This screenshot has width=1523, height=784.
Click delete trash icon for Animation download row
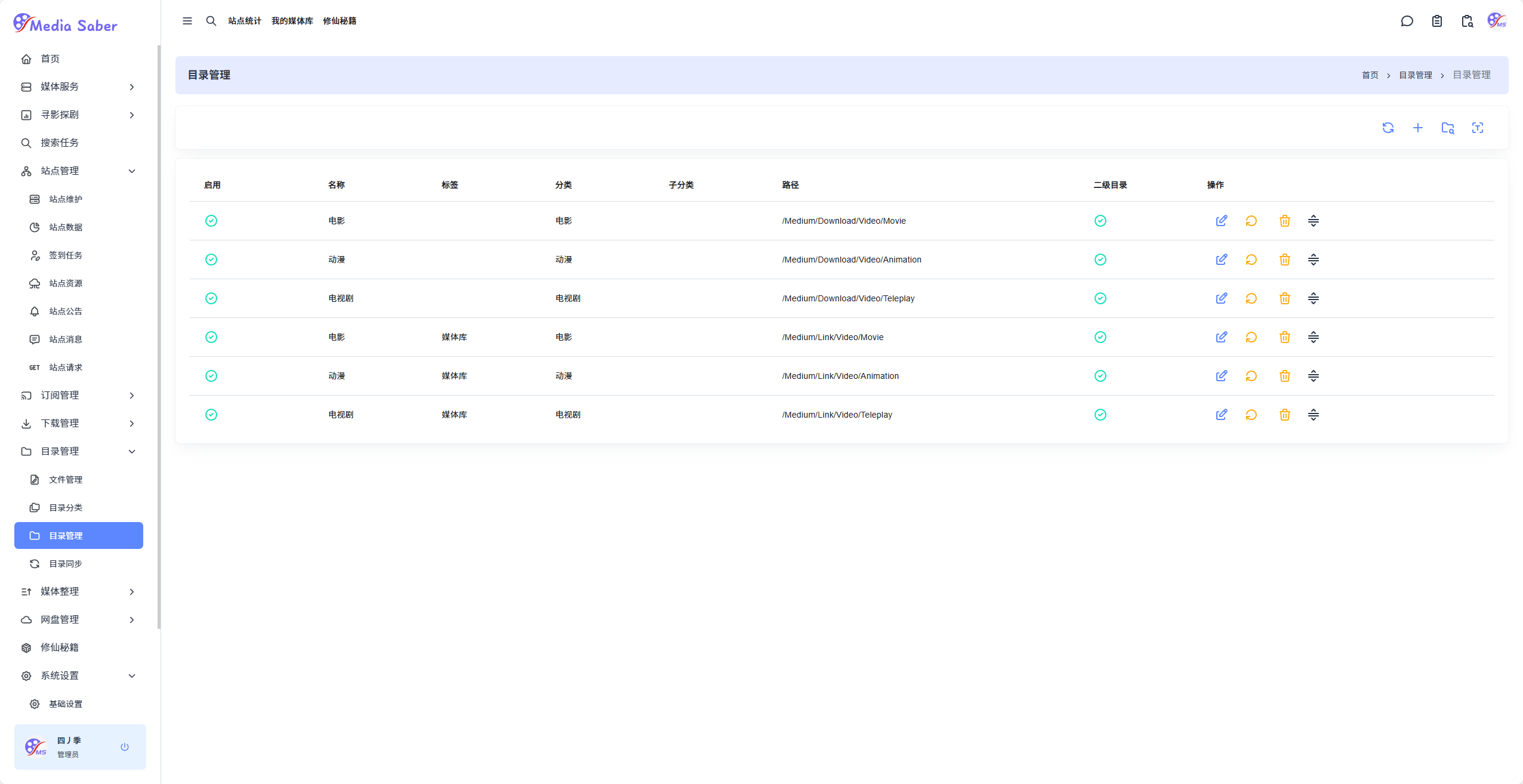1284,260
